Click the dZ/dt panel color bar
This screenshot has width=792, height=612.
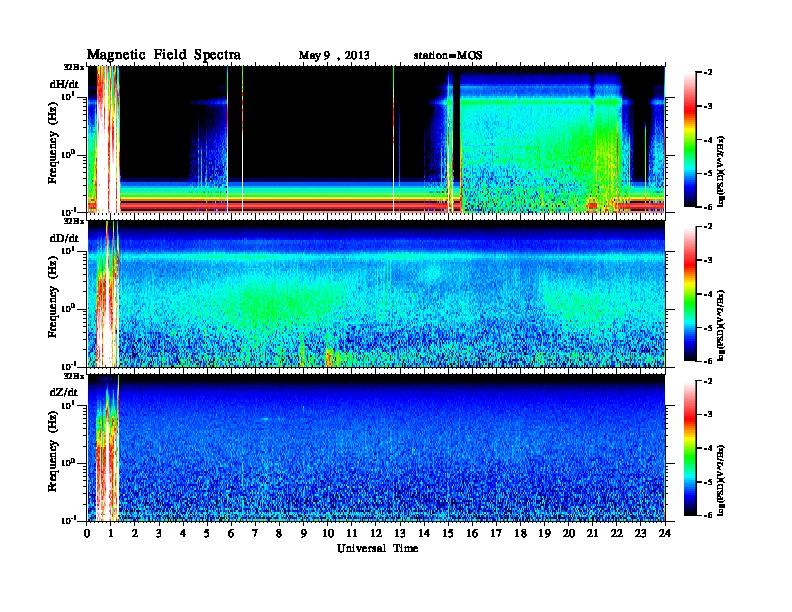(690, 448)
